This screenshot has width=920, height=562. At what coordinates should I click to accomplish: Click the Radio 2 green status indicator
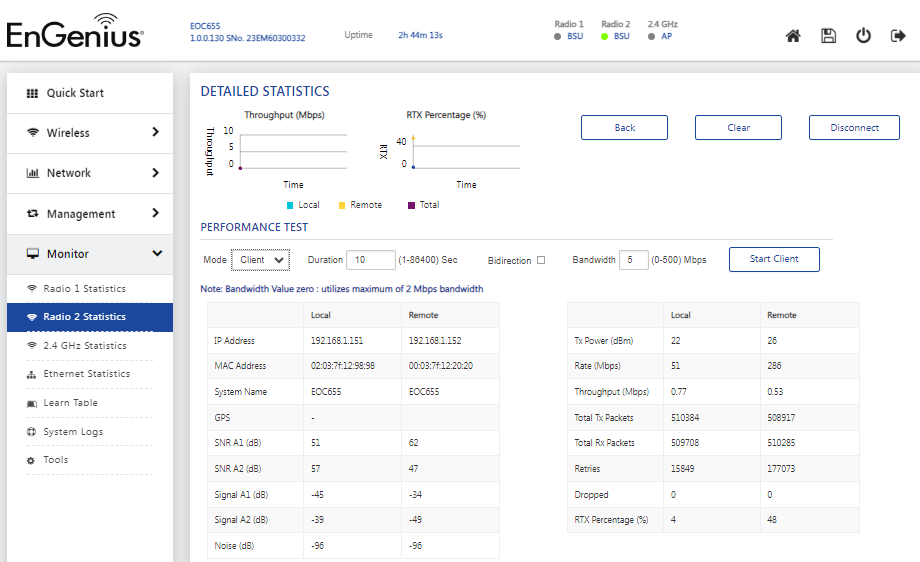[604, 36]
